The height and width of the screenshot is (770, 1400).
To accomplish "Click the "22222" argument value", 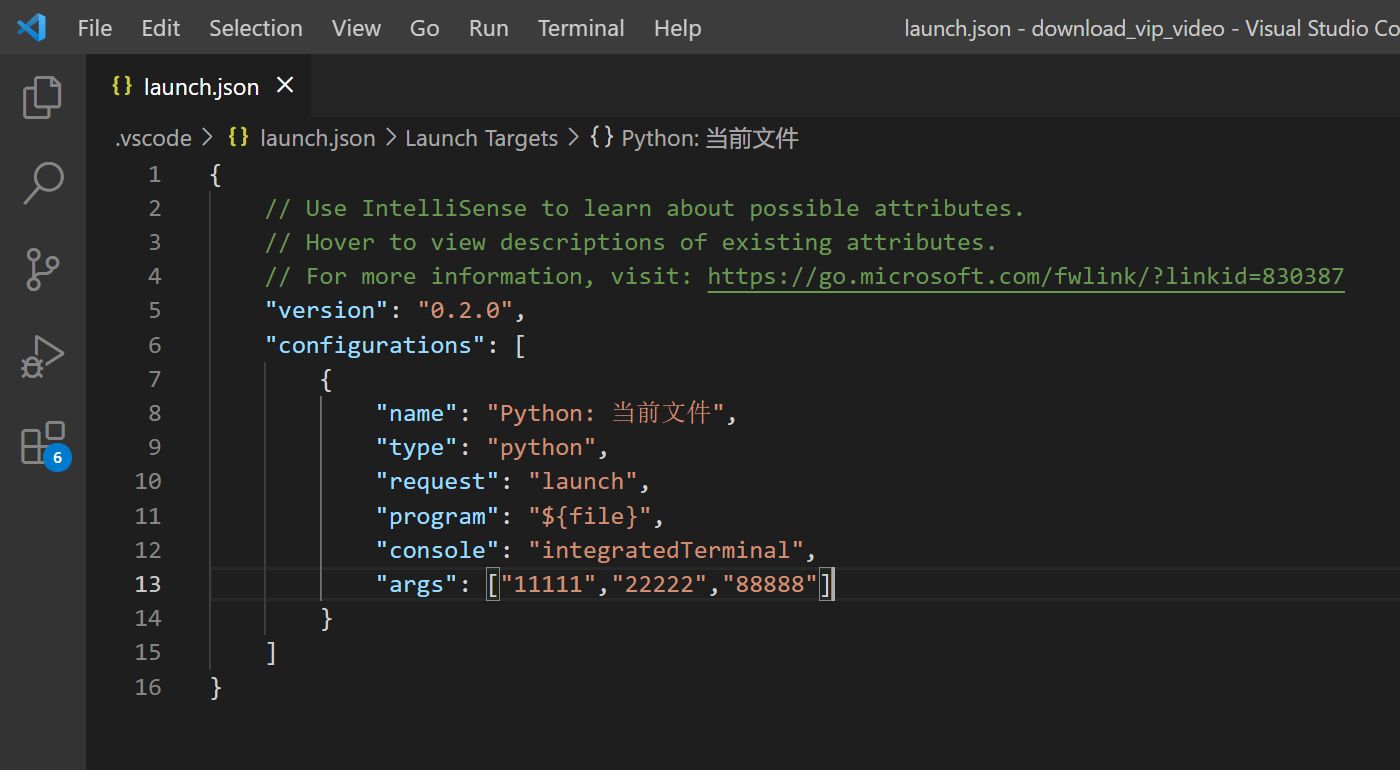I will (659, 584).
